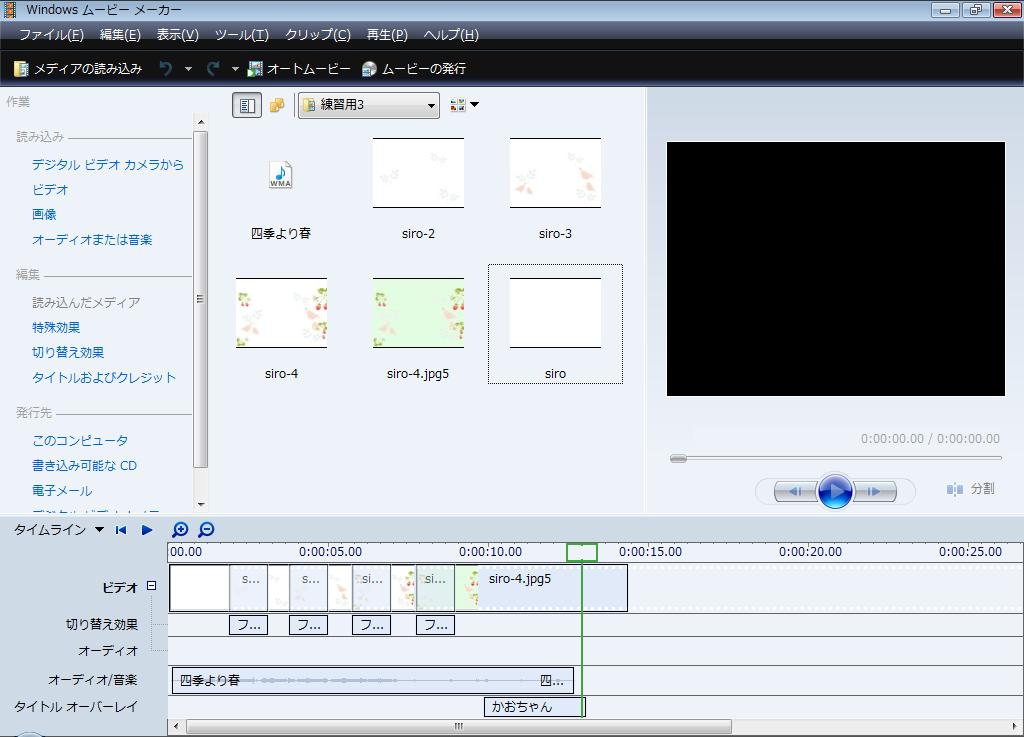The height and width of the screenshot is (737, 1024).
Task: Open the 編集(E) menu
Action: point(120,35)
